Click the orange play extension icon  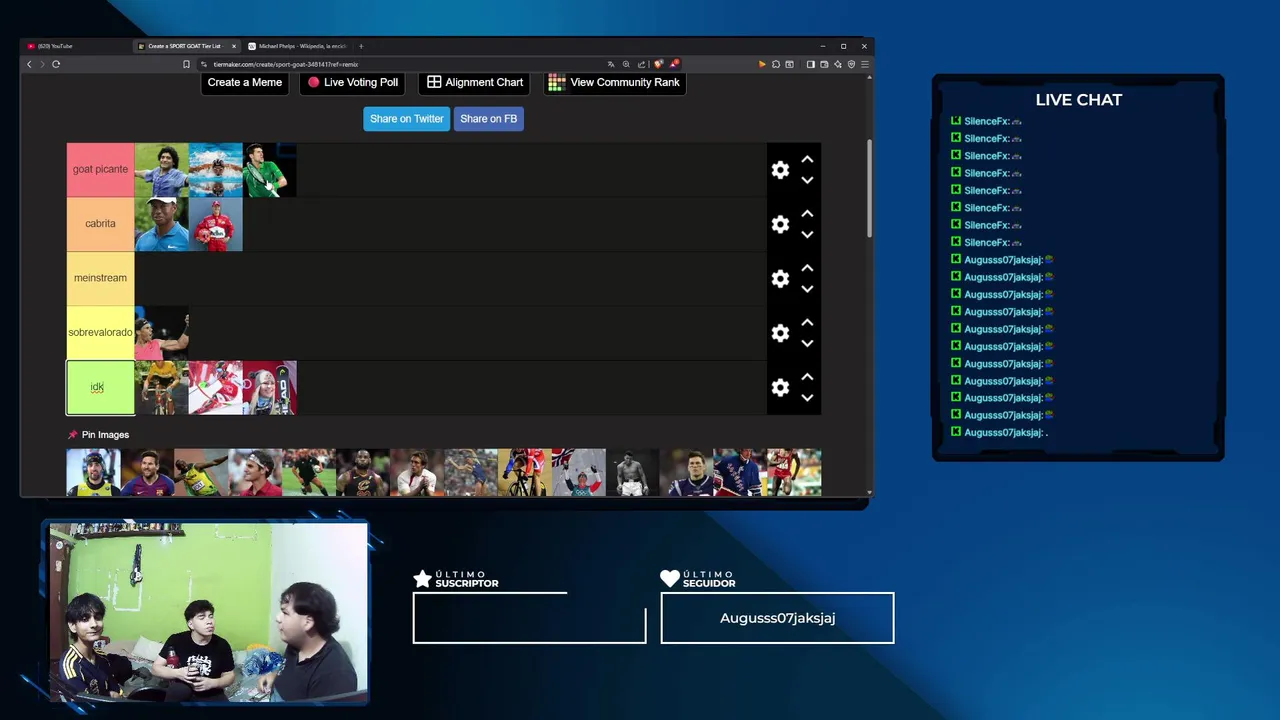(762, 64)
